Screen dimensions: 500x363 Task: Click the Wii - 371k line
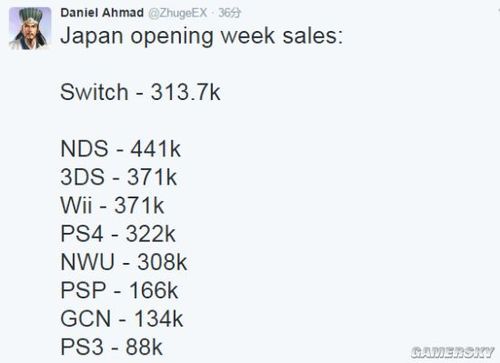click(112, 205)
